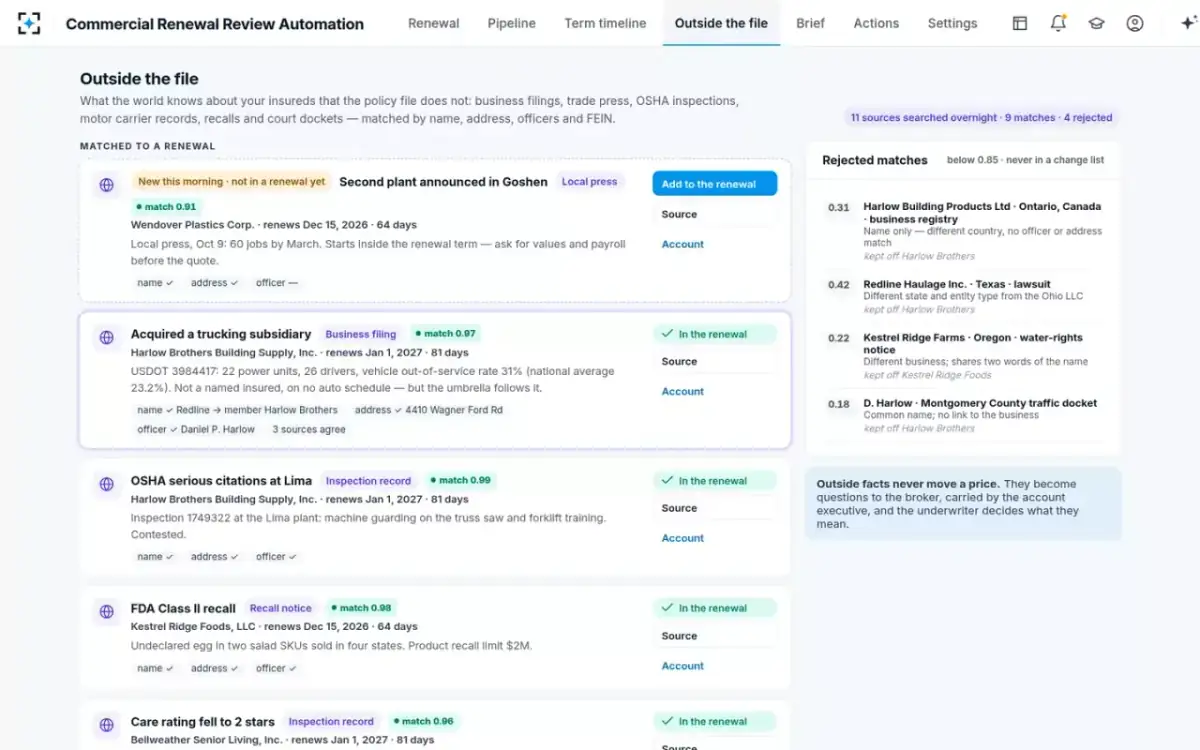Image resolution: width=1200 pixels, height=750 pixels.
Task: Click officer Daniel P. Harlow chip
Action: point(194,430)
